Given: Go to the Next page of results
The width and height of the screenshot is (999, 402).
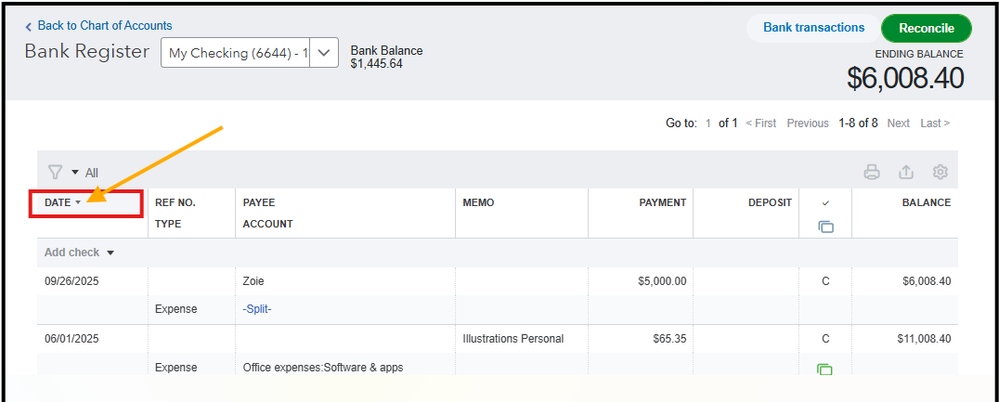Looking at the screenshot, I should pyautogui.click(x=898, y=123).
